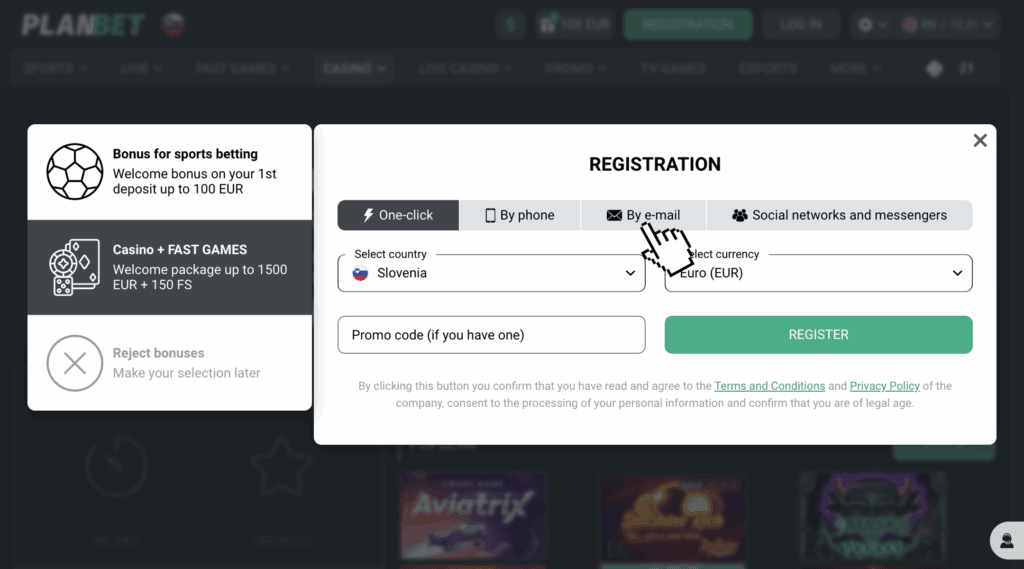Click the people icon for social networks
Viewport: 1024px width, 569px height.
point(740,215)
